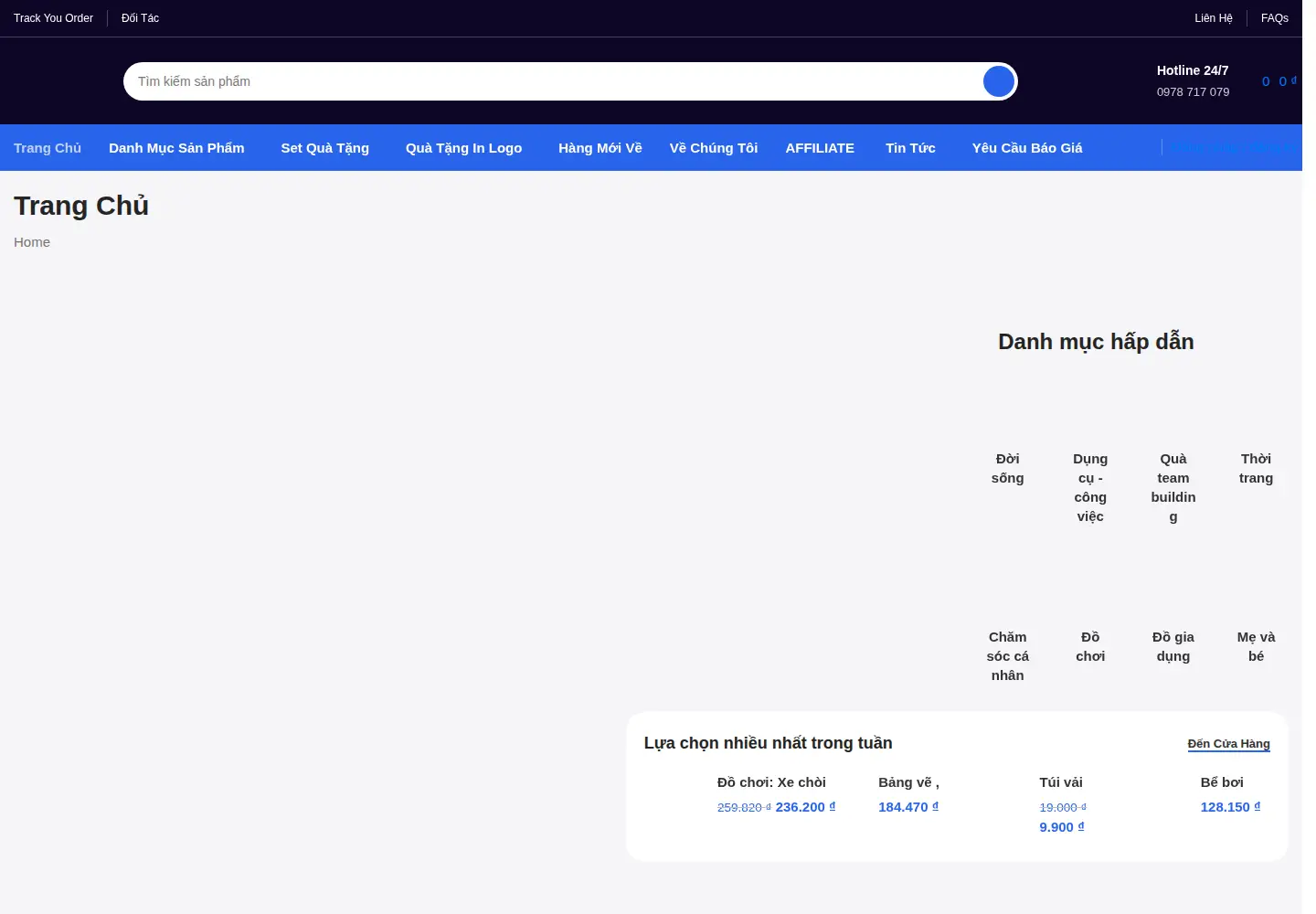Browse the Quà team building category
This screenshot has height=914, width=1316.
pos(1173,487)
